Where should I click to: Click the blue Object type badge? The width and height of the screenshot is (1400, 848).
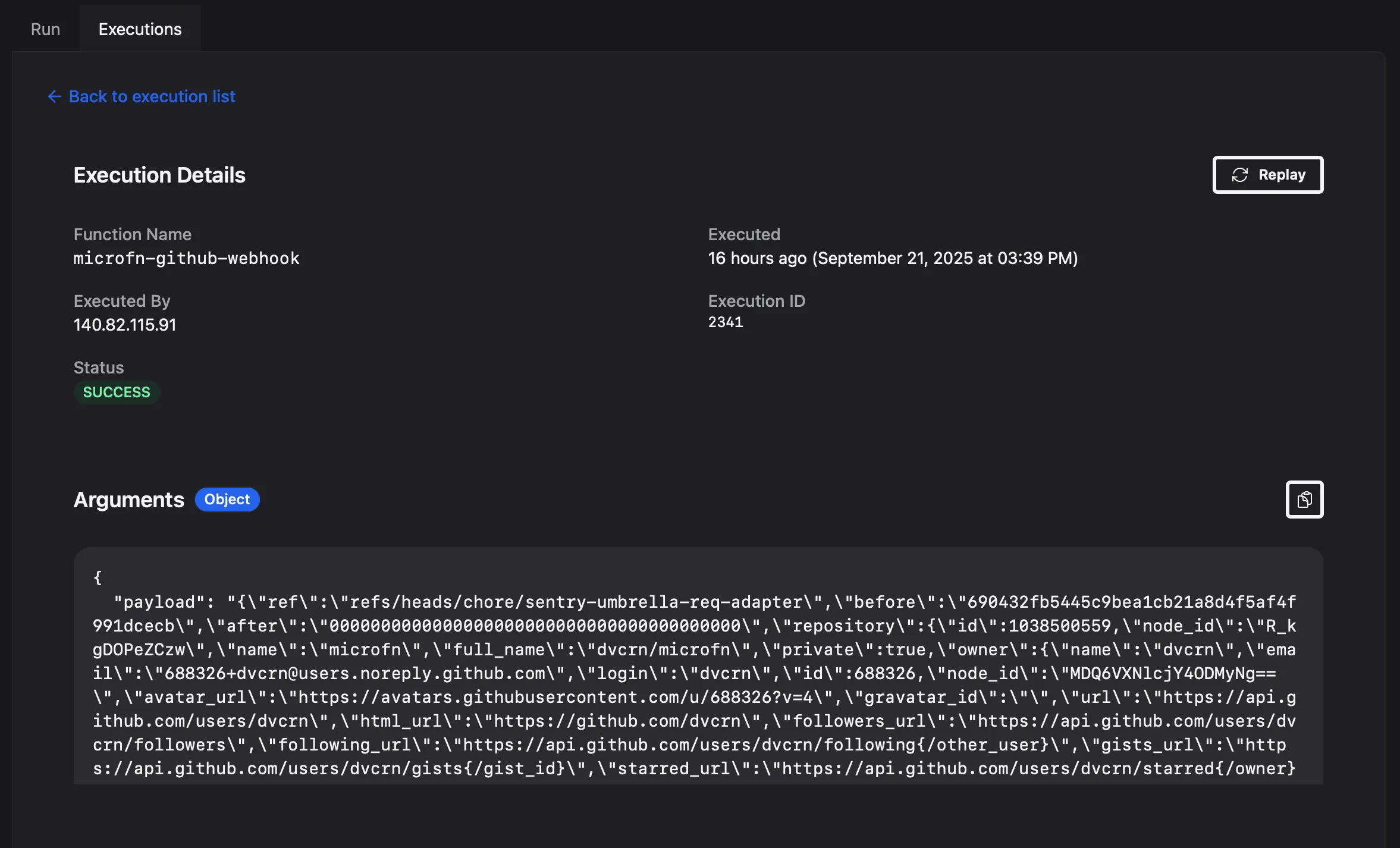tap(227, 500)
